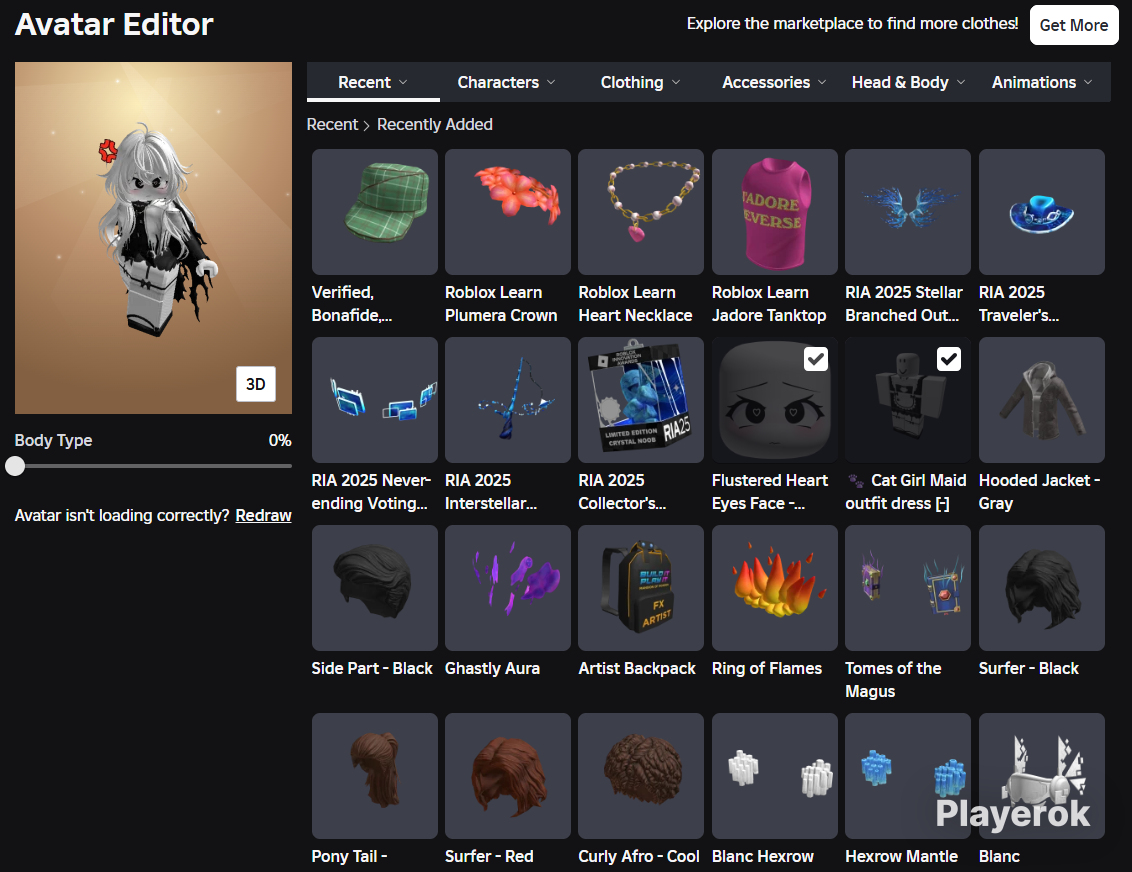1132x872 pixels.
Task: Open the Head & Body tab
Action: click(x=908, y=82)
